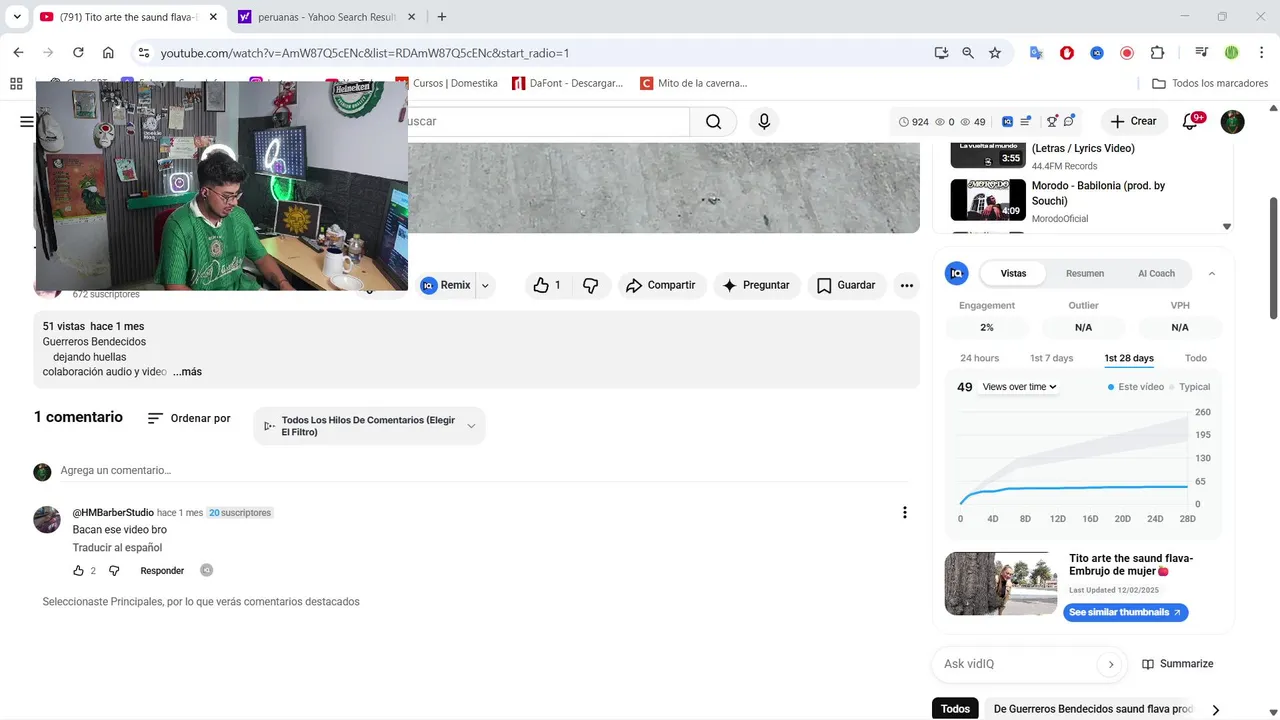Click the Crear button
This screenshot has width=1280, height=720.
point(1134,122)
